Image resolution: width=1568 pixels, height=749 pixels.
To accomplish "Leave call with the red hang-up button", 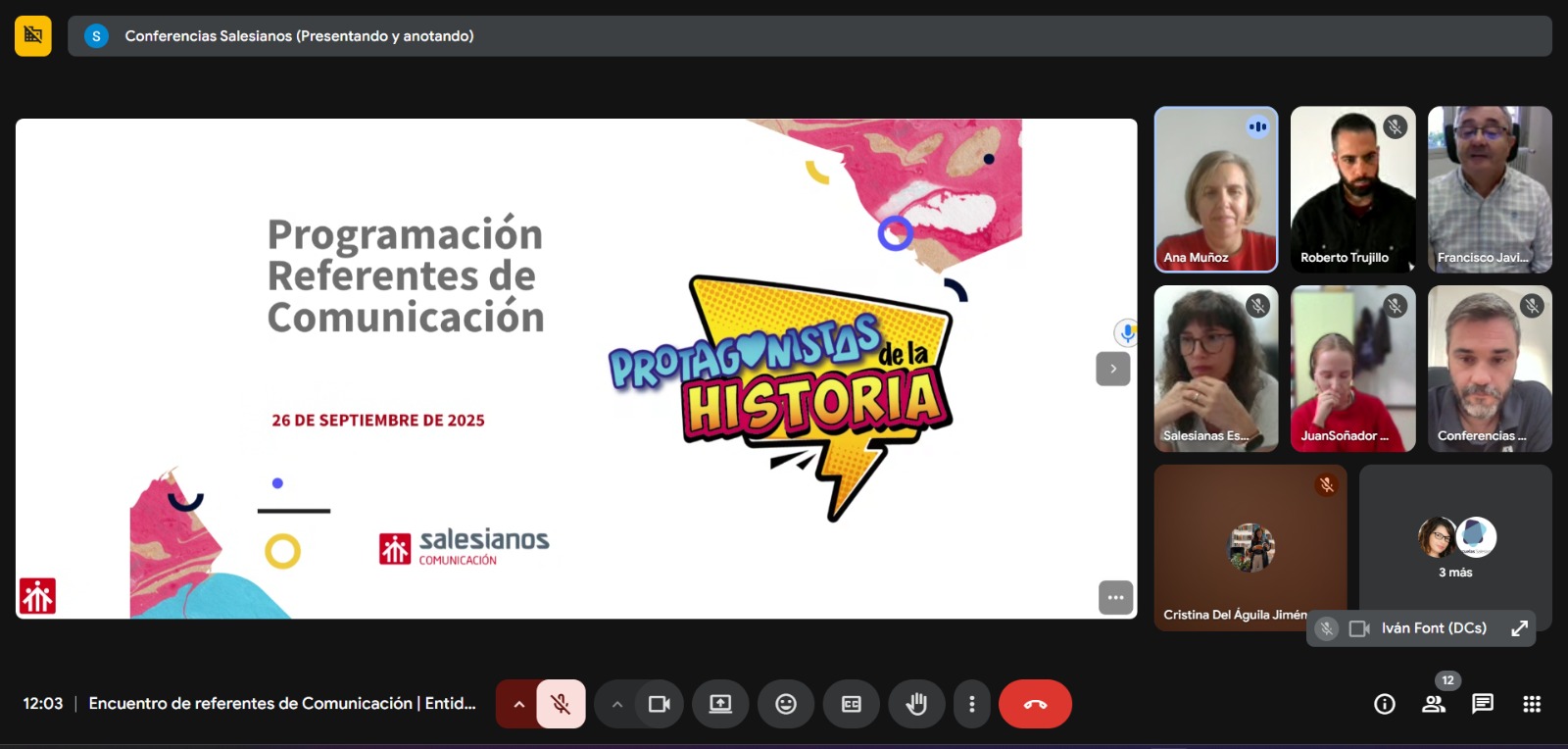I will tap(1035, 704).
